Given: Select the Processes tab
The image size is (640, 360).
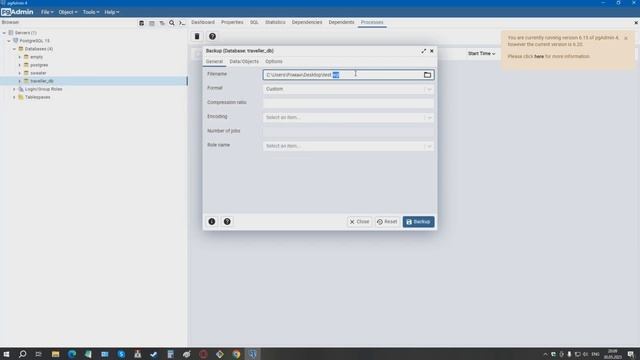Looking at the screenshot, I should coord(372,22).
